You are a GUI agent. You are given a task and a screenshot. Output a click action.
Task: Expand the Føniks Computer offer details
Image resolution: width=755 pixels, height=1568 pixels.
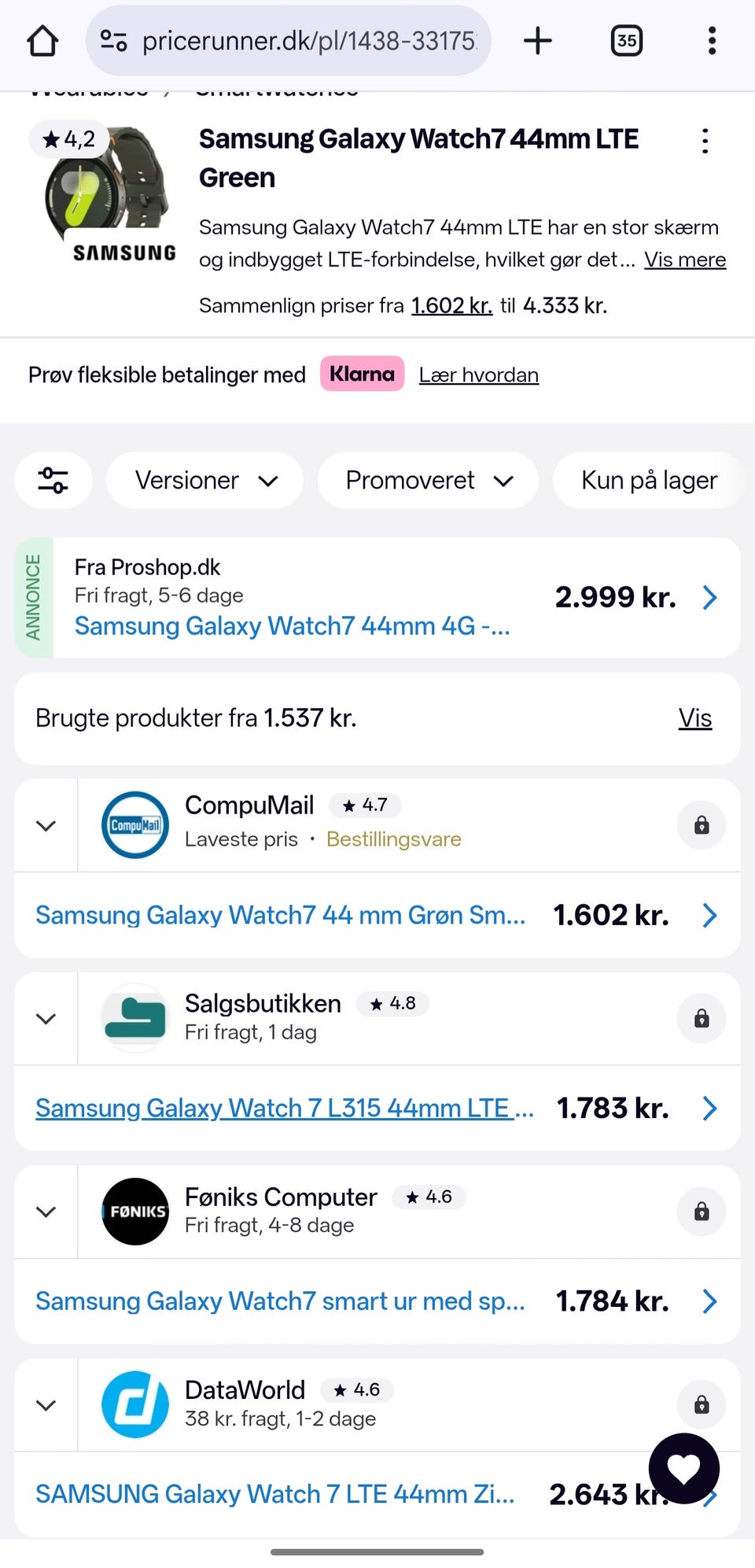pos(46,1212)
